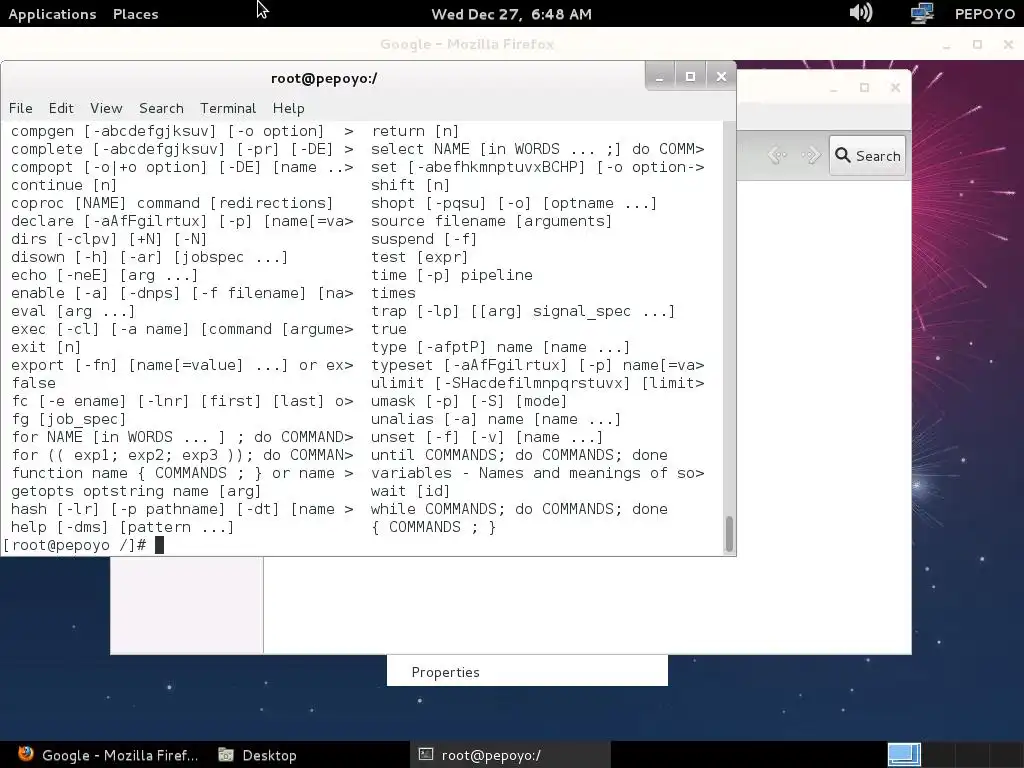Click the 'fg [job_spec]' terminal line
Image resolution: width=1024 pixels, height=768 pixels.
click(x=68, y=419)
